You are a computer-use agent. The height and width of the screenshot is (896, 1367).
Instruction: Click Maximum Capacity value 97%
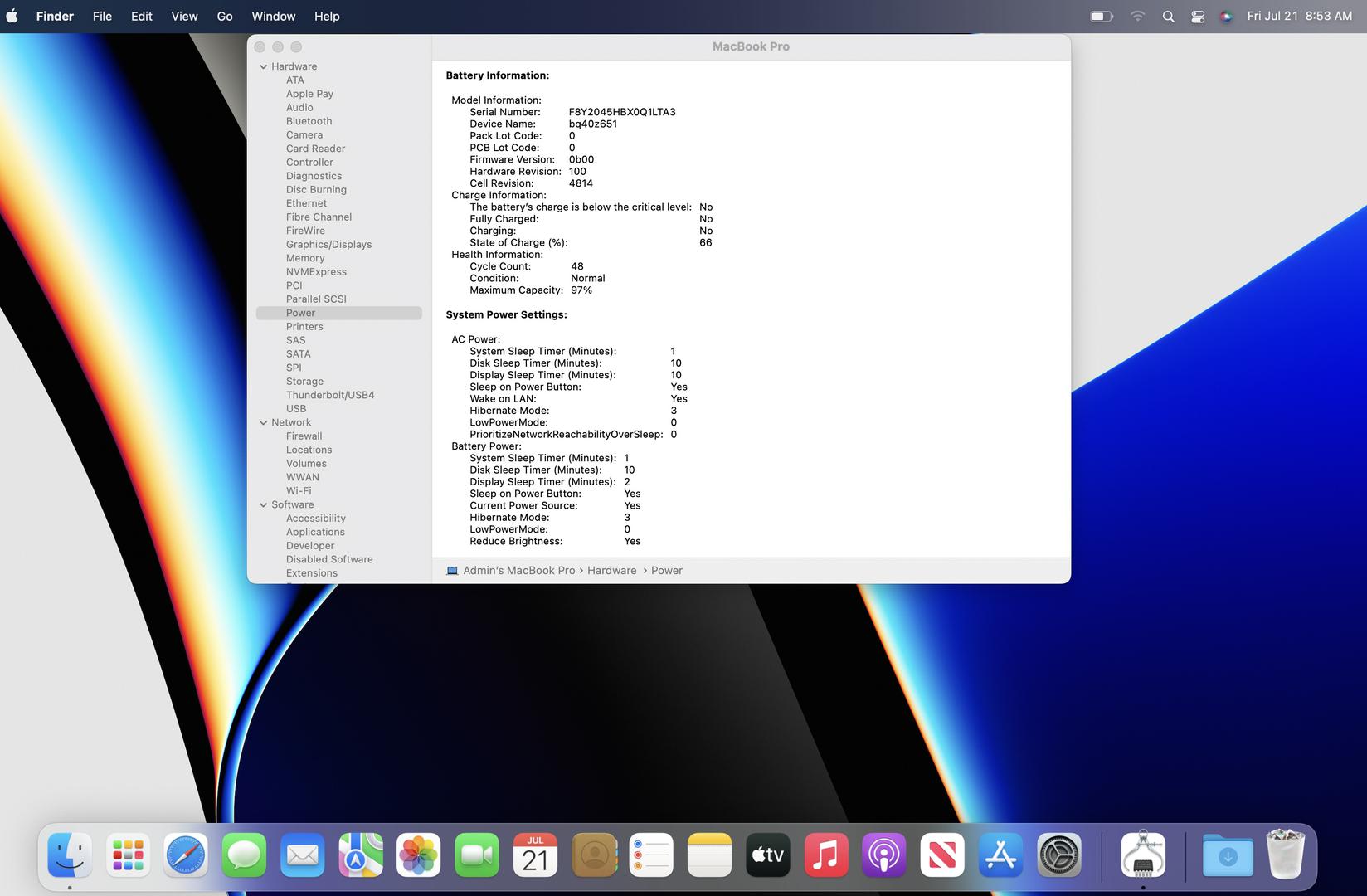pos(581,290)
